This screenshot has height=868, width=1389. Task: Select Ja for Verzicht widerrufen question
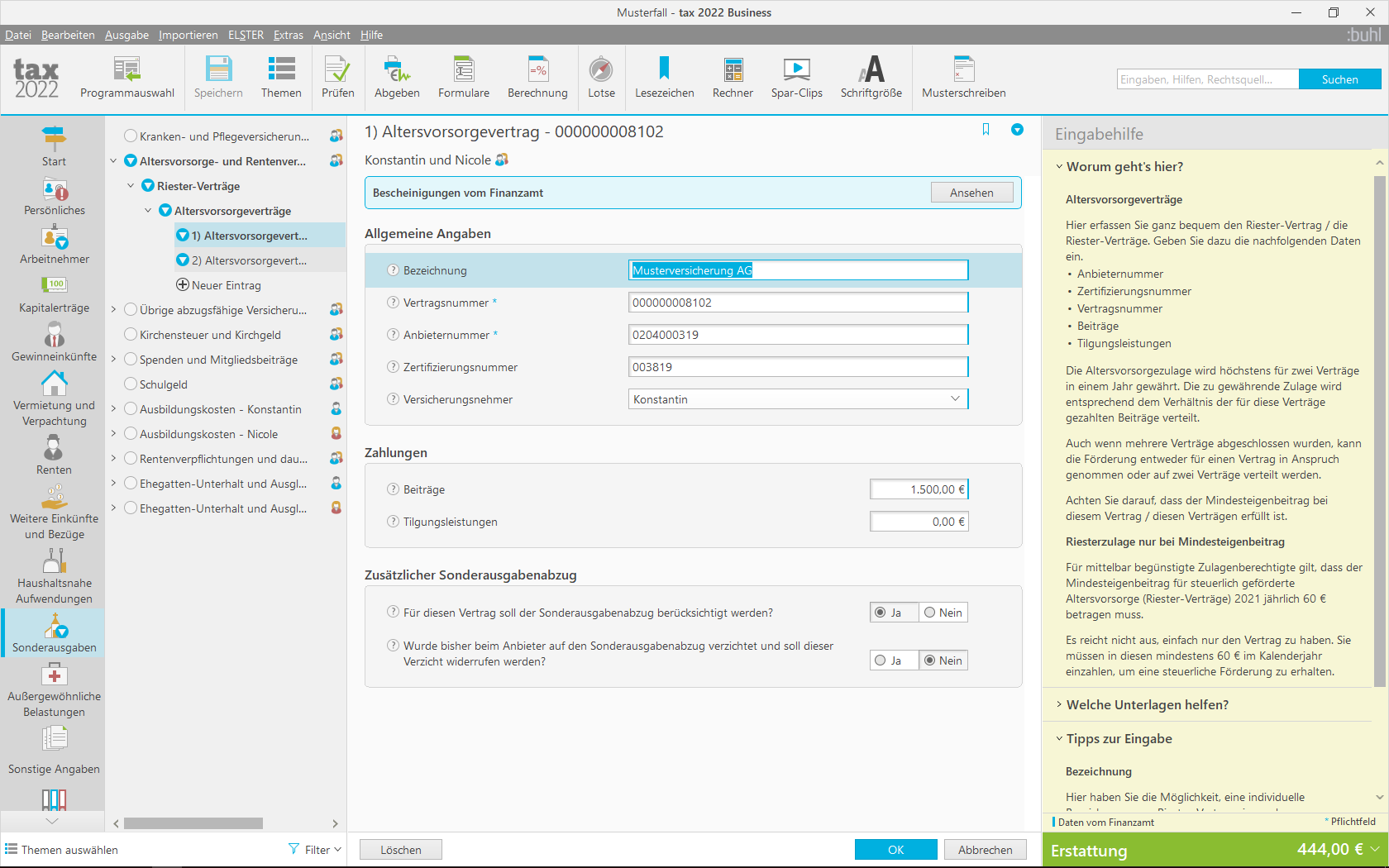pos(894,661)
